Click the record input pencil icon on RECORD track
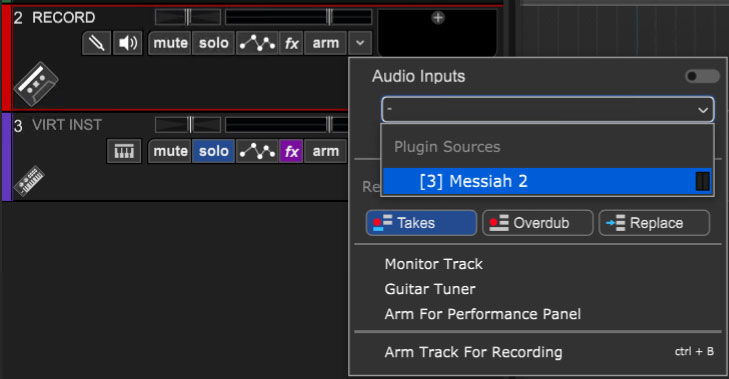 [x=97, y=43]
